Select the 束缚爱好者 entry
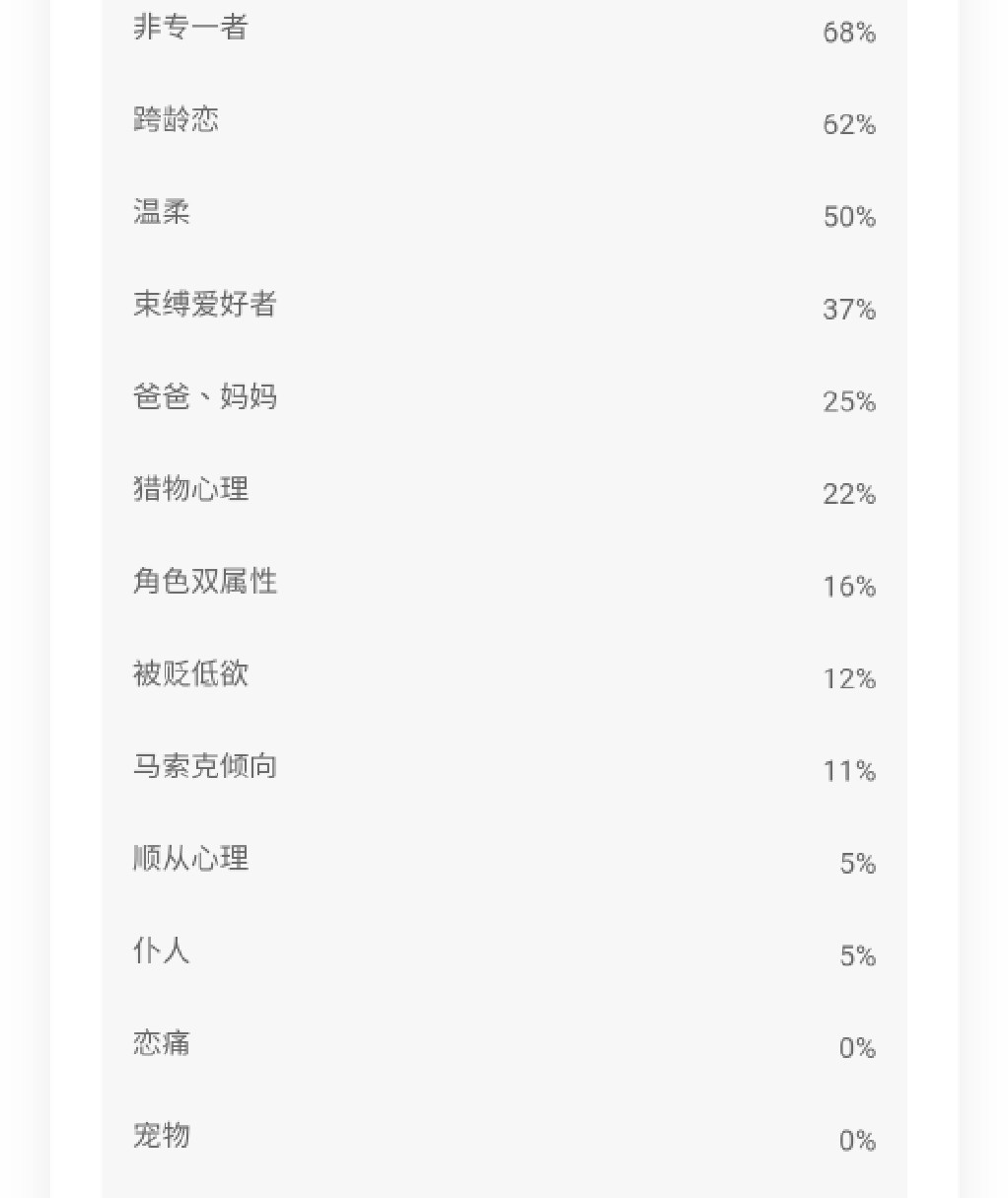 click(205, 305)
